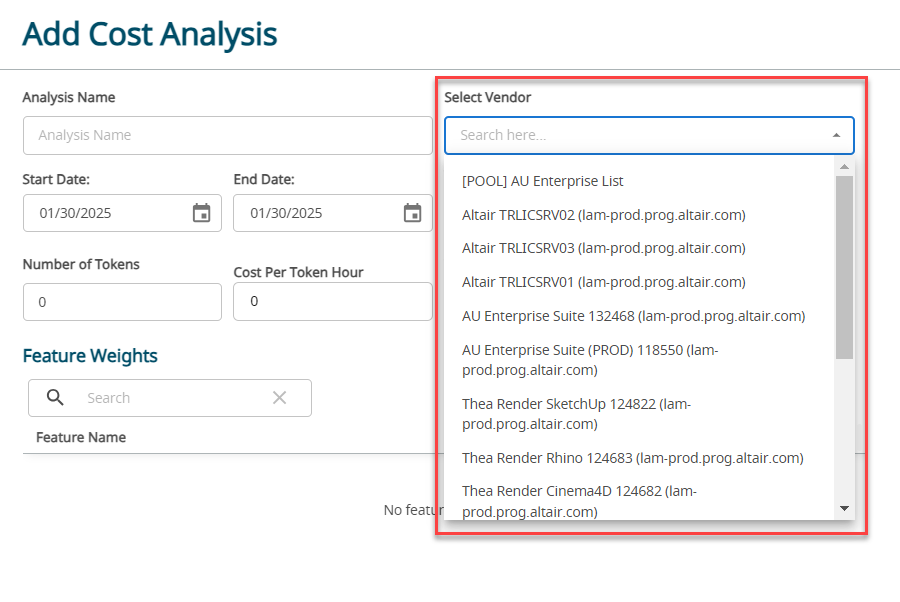Focus the Analysis Name input field
Screen dimensions: 900x602
[228, 135]
